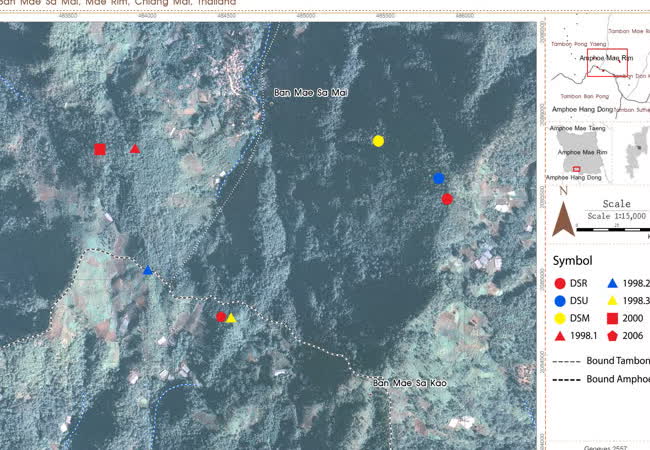Click the 'Ban Mae Sa Mai' map label
The height and width of the screenshot is (450, 650).
[311, 92]
